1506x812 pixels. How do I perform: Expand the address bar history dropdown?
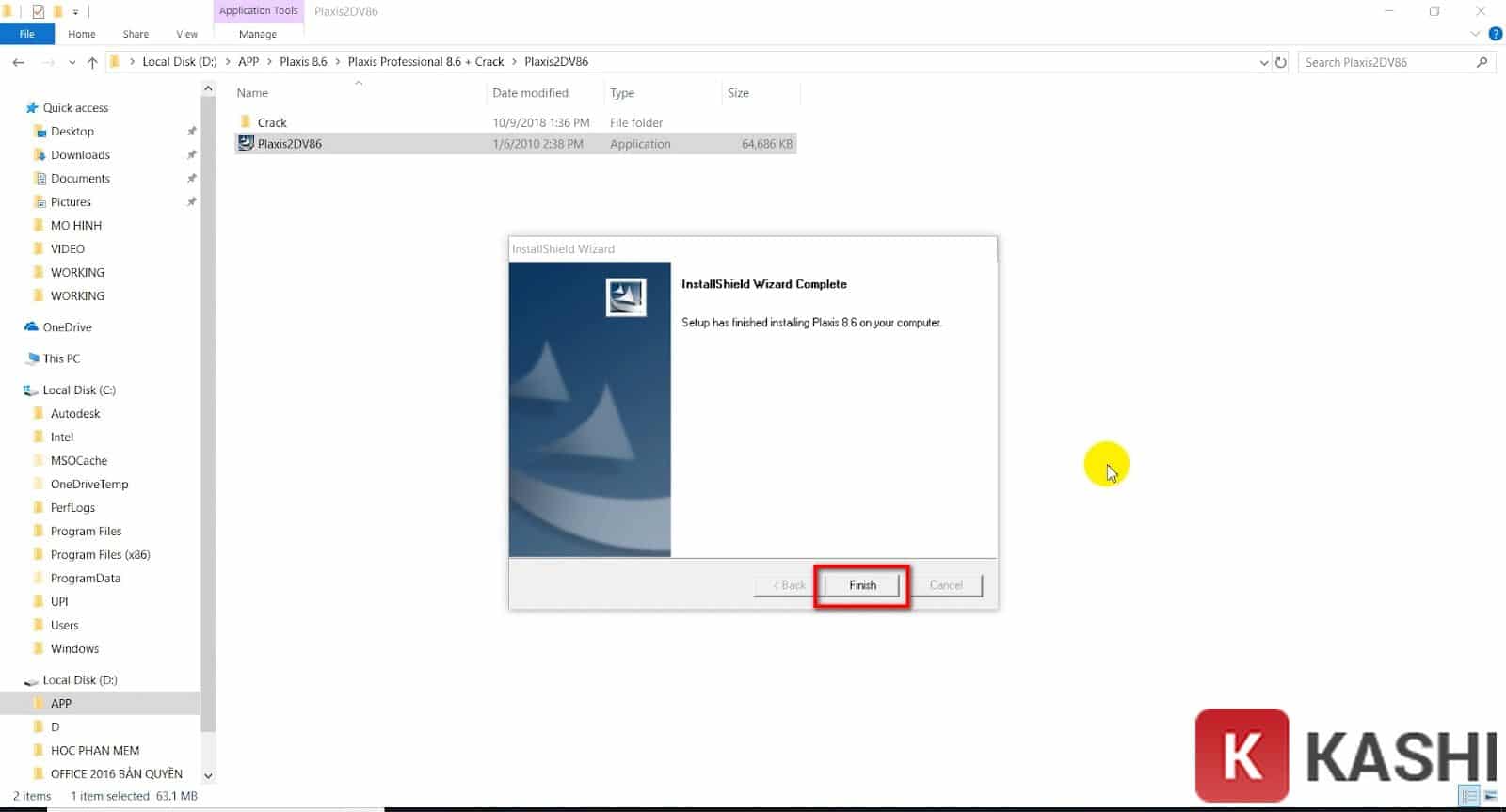(x=1263, y=62)
